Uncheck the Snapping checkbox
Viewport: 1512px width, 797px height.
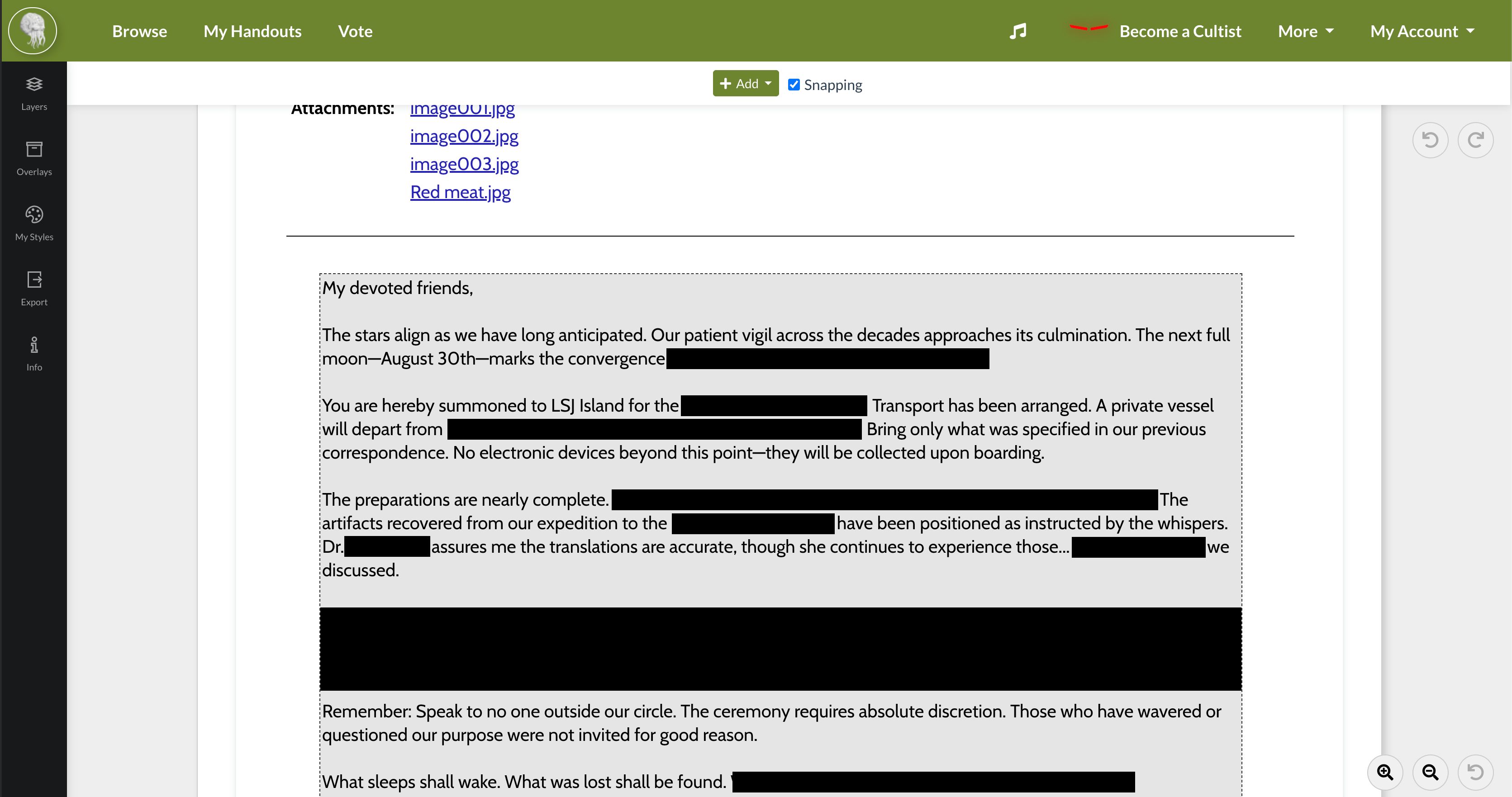coord(794,85)
